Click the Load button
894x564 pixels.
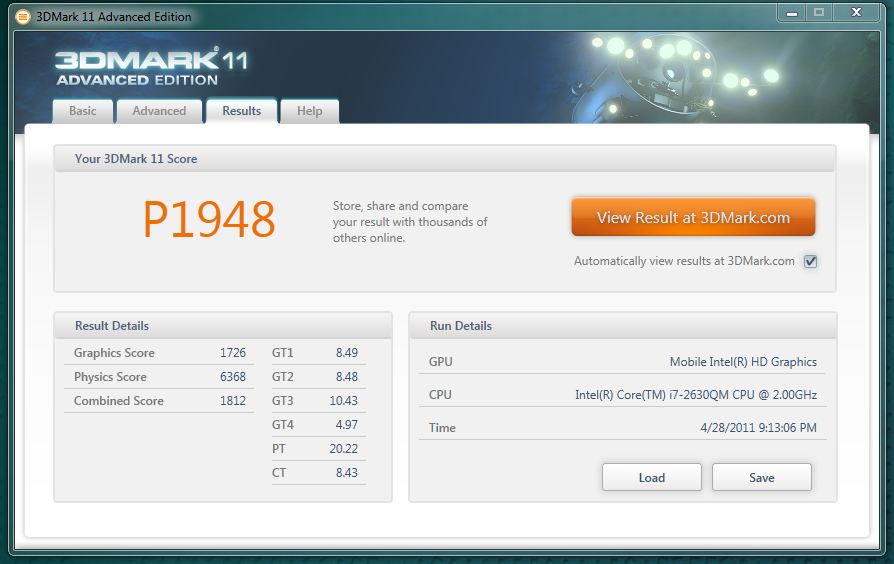652,477
